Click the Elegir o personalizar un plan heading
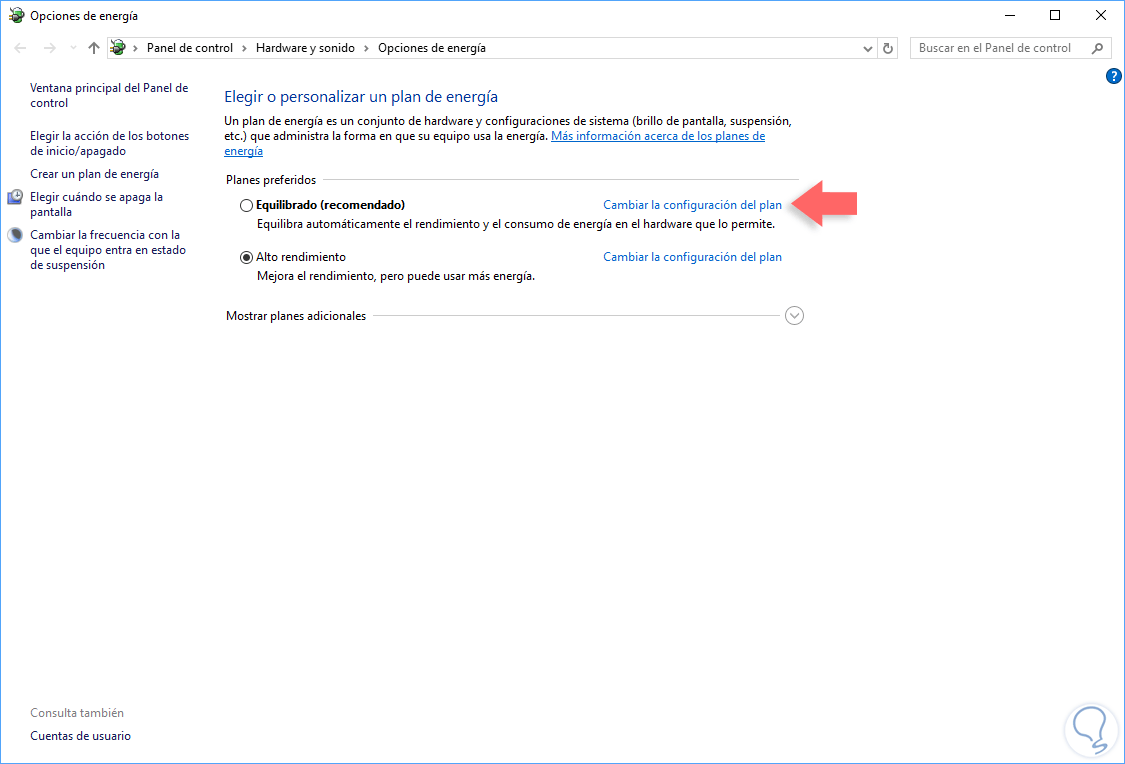The height and width of the screenshot is (764, 1125). [361, 97]
